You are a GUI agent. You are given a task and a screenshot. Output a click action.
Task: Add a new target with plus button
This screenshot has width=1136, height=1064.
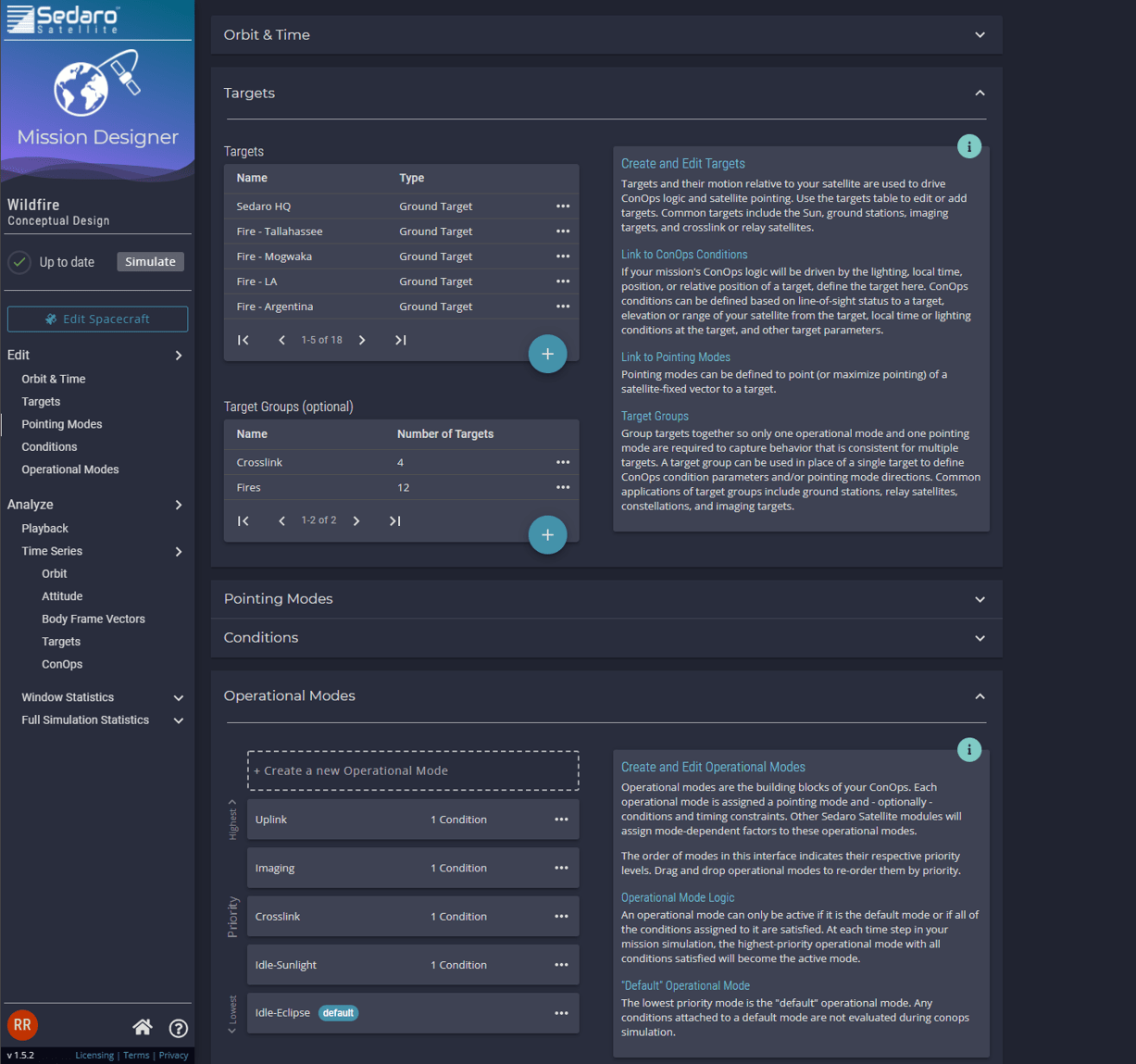pos(547,354)
